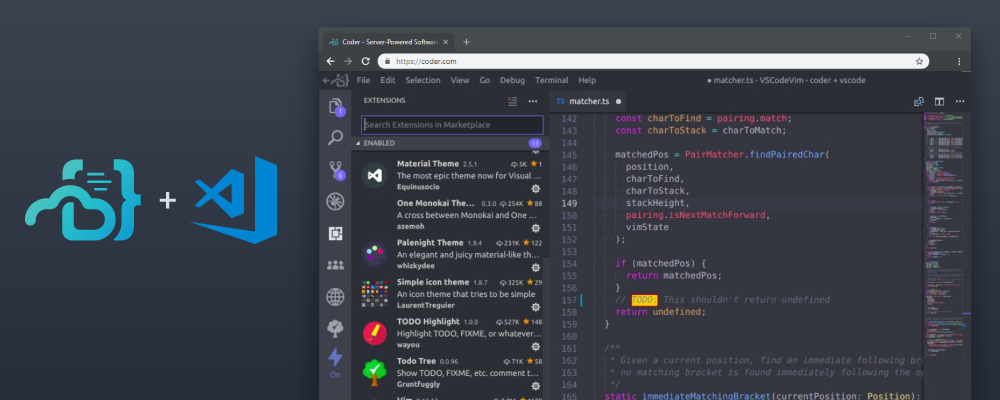Image resolution: width=1000 pixels, height=400 pixels.
Task: Click TODO Highlight extension logo
Action: [x=375, y=333]
